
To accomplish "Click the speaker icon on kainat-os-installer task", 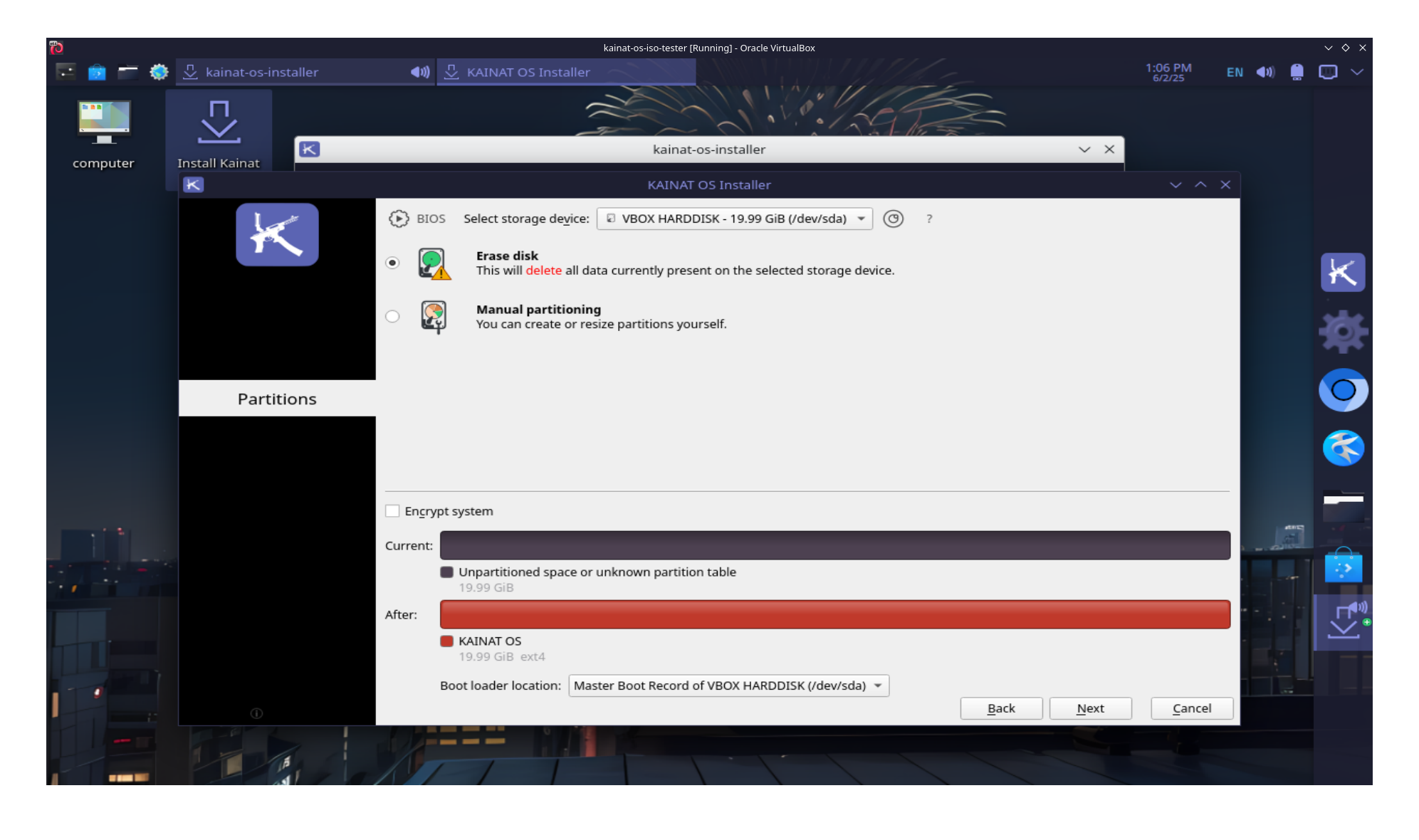I will pos(420,72).
